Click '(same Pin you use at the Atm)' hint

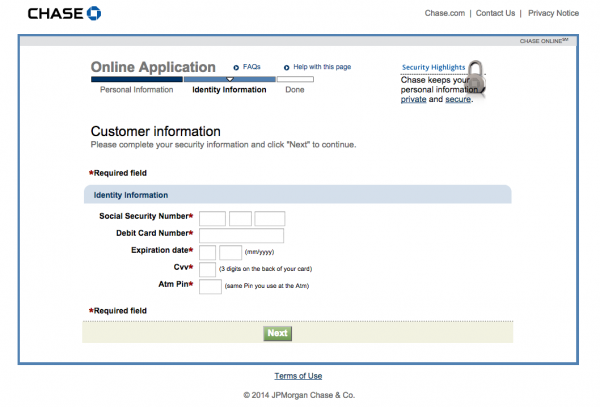coord(267,286)
